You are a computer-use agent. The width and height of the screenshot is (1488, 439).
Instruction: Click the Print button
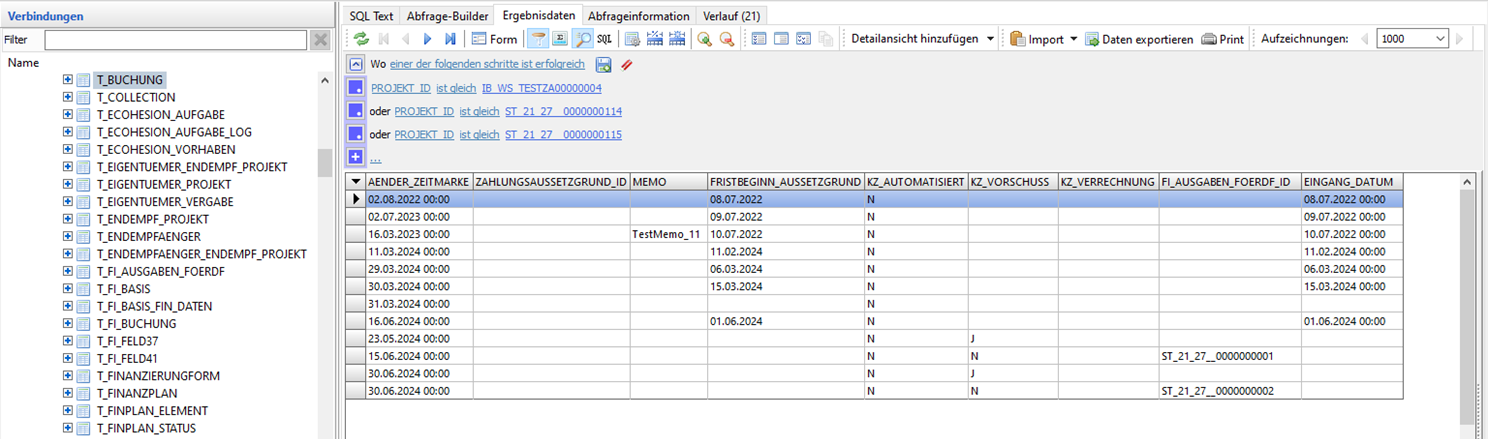[x=1223, y=39]
